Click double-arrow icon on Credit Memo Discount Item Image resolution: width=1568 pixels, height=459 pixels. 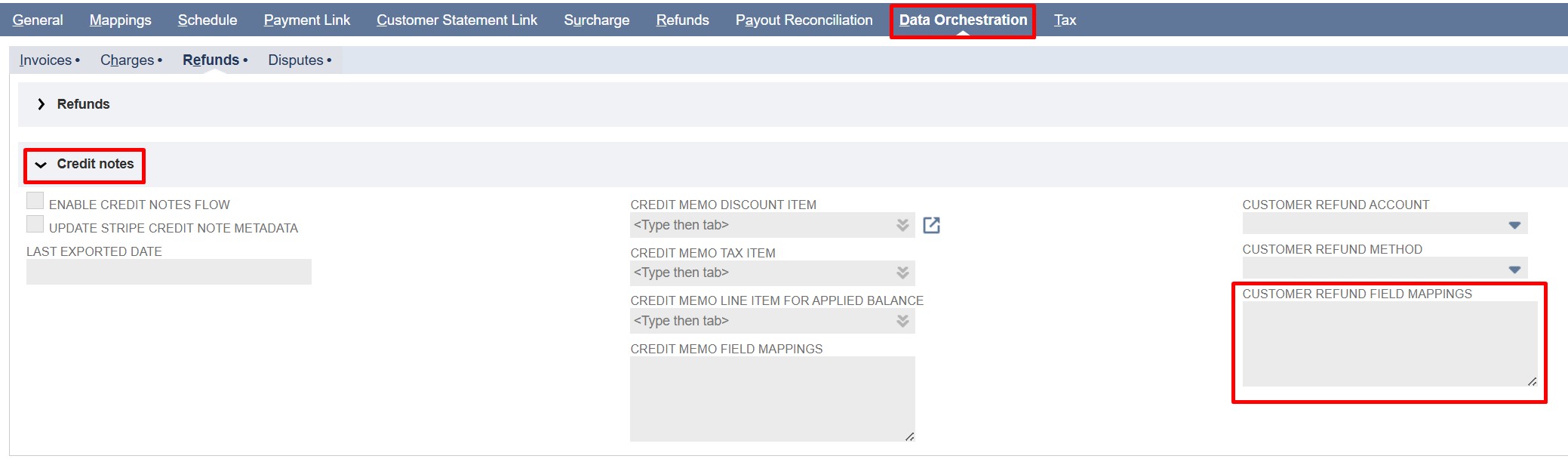click(x=902, y=225)
